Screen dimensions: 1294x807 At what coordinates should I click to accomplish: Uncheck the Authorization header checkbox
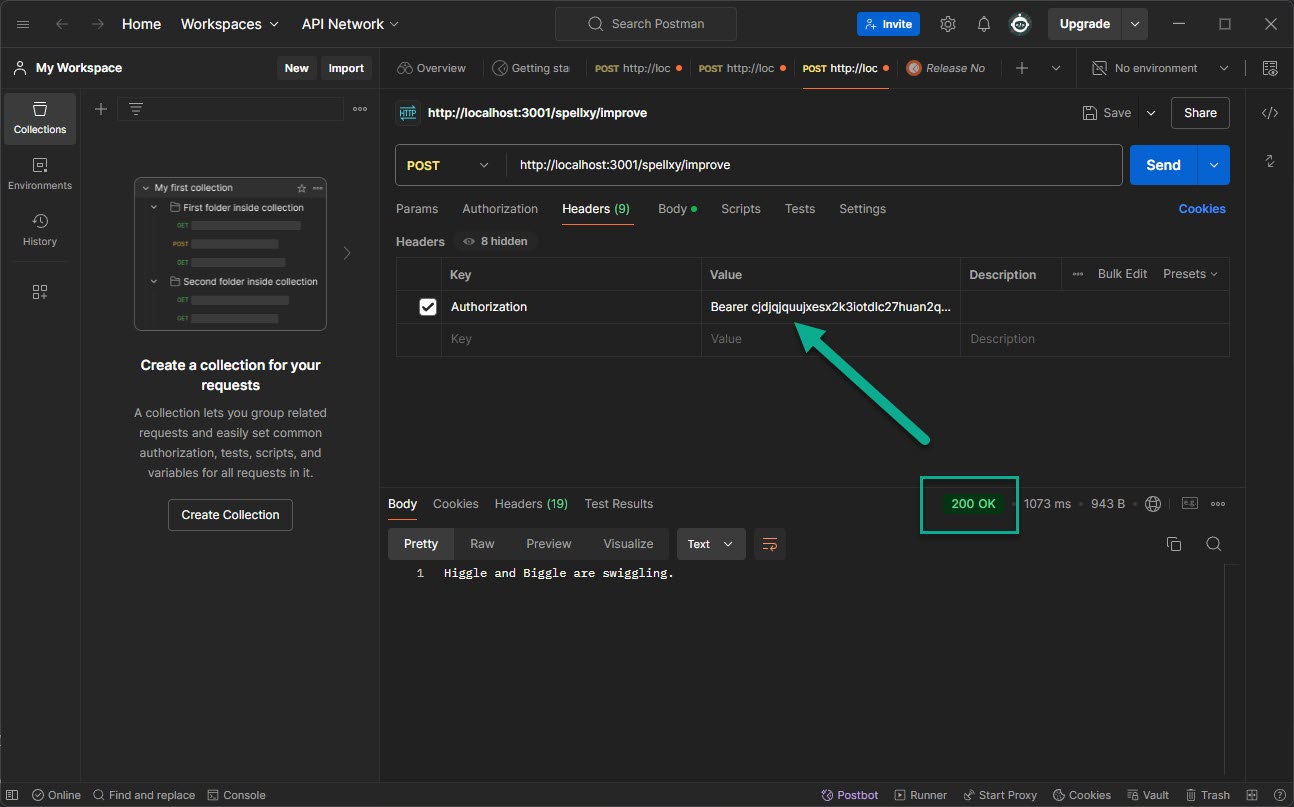[x=428, y=307]
